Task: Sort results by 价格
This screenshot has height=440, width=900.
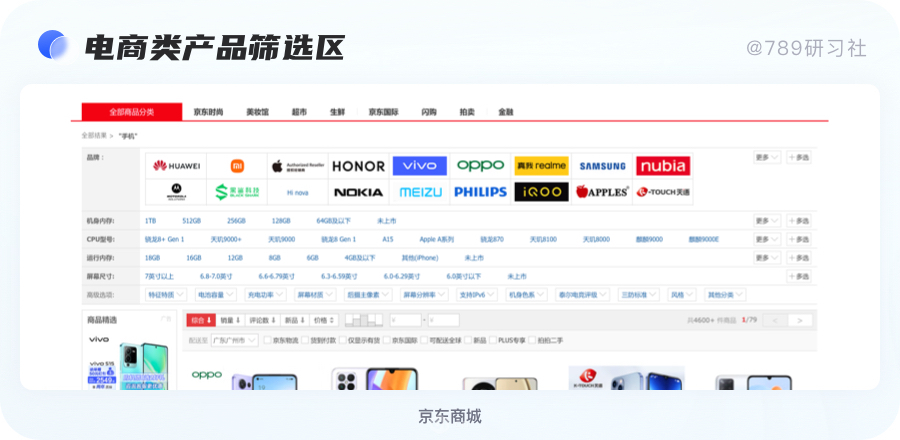Action: pos(324,320)
